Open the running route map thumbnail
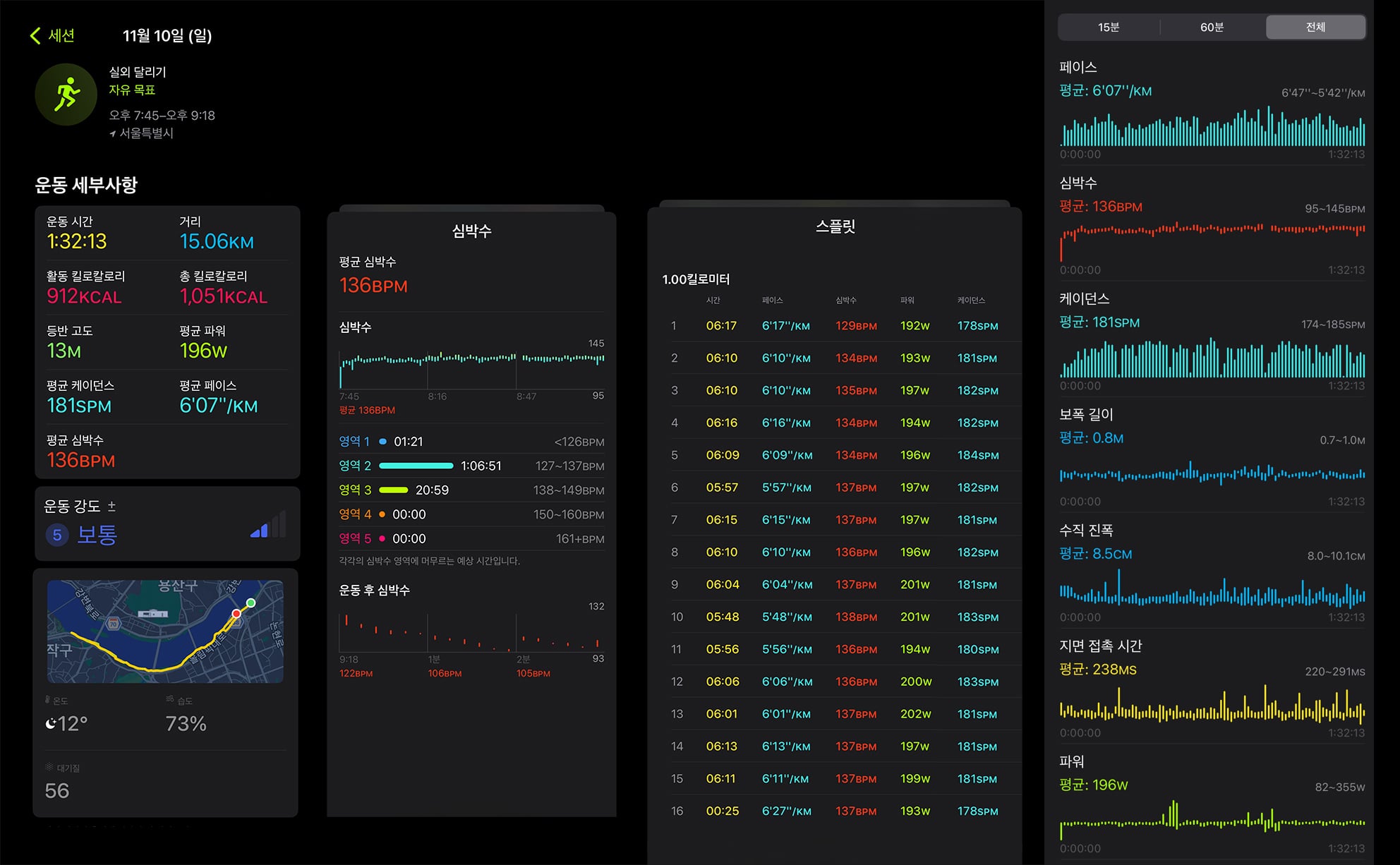The image size is (1400, 865). tap(165, 631)
